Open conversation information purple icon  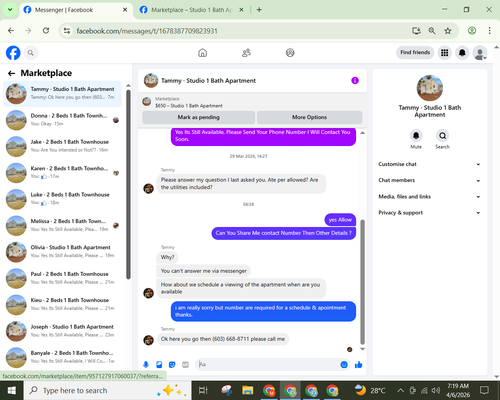[x=355, y=80]
